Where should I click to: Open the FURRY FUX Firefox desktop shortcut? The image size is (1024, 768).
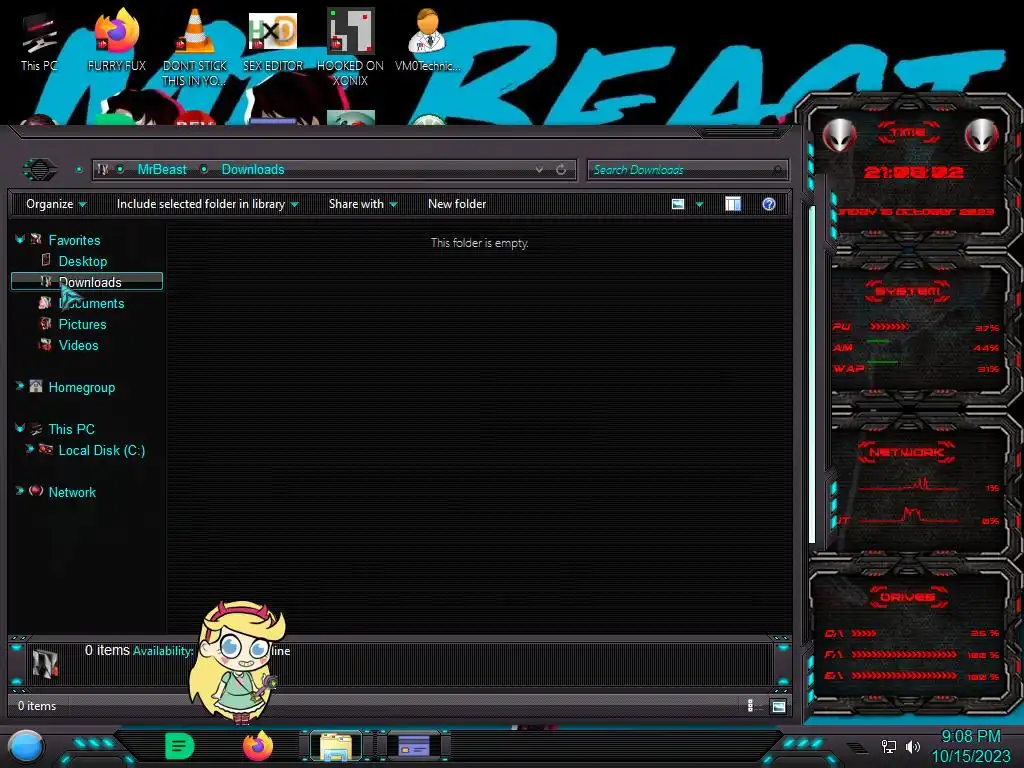pyautogui.click(x=117, y=40)
